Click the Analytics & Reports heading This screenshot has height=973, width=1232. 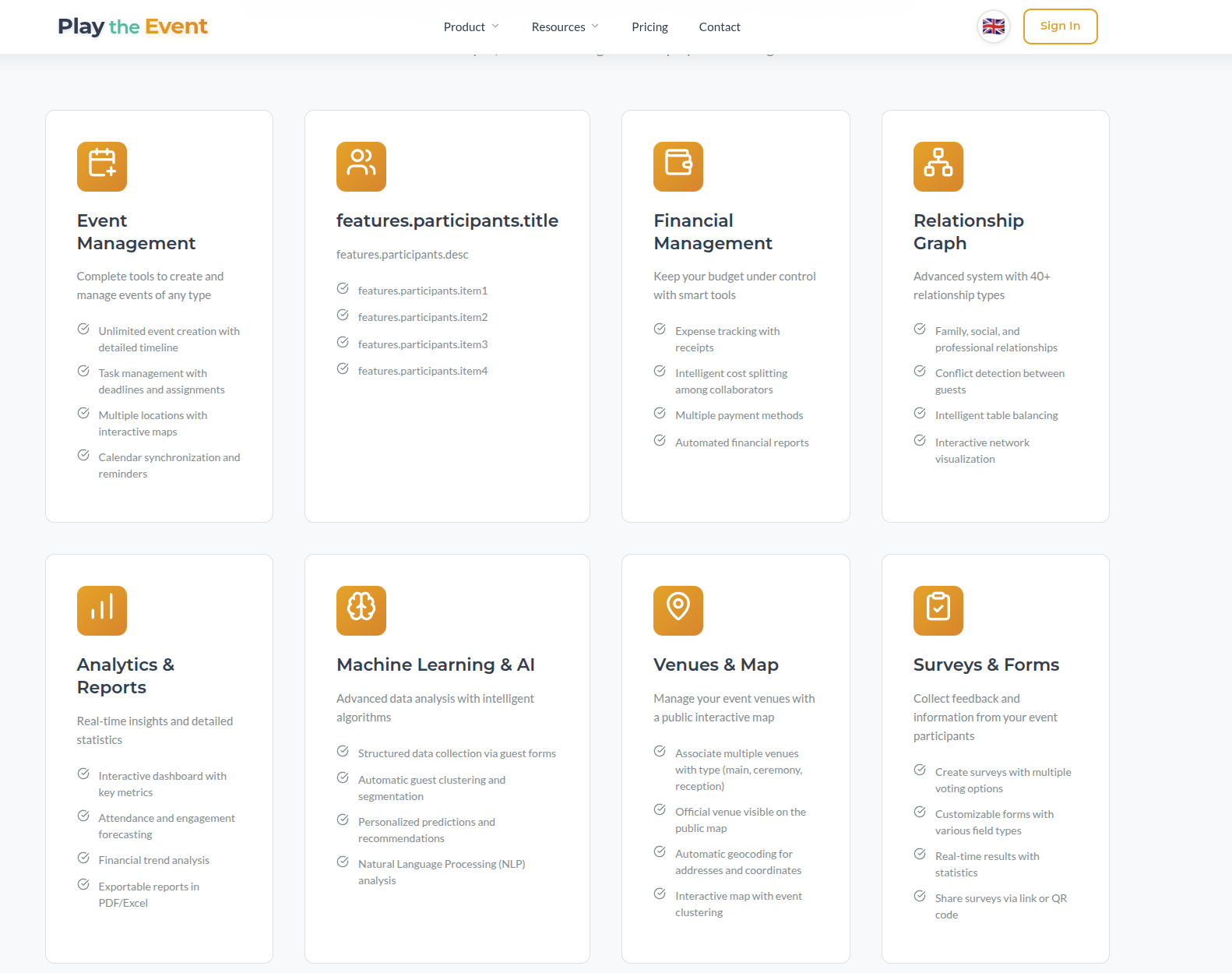tap(125, 676)
